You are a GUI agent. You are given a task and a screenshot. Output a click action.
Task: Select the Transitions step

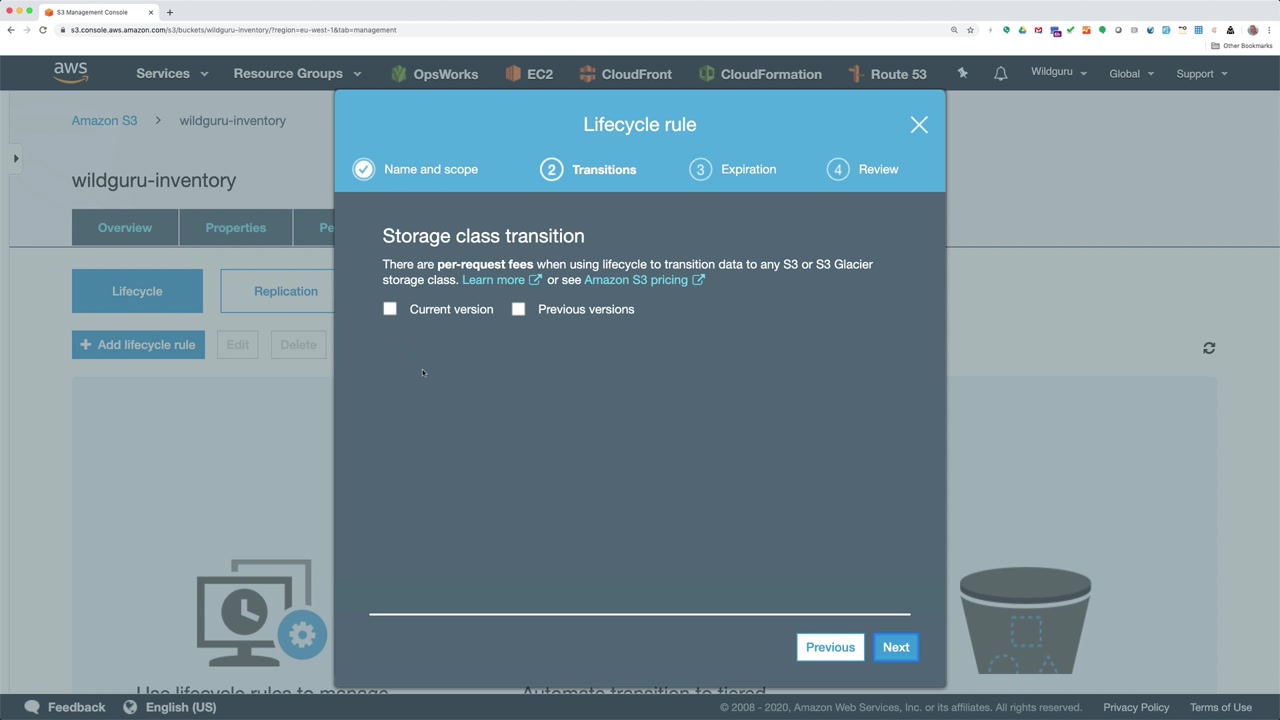588,169
